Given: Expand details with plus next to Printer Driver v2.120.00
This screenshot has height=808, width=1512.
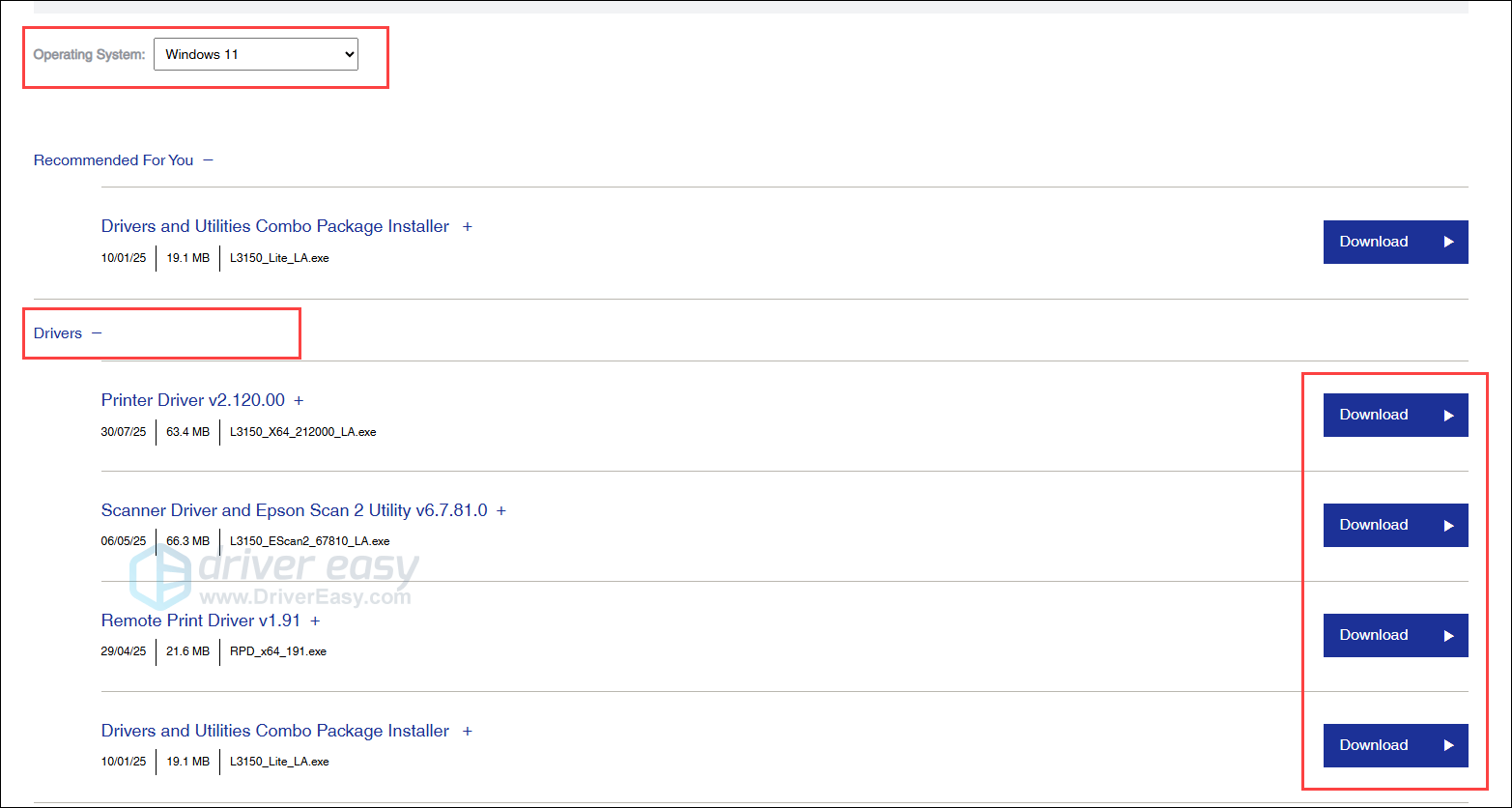Looking at the screenshot, I should pos(299,401).
